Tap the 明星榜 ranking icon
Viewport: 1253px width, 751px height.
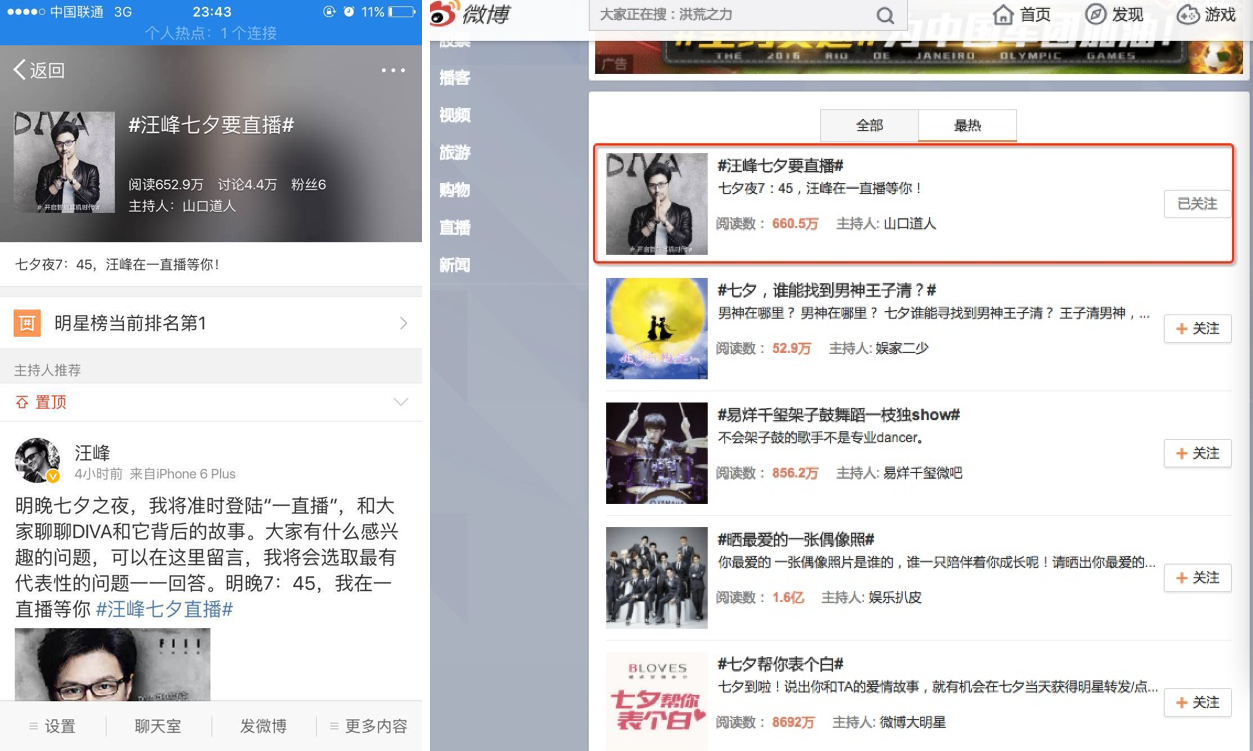[27, 323]
